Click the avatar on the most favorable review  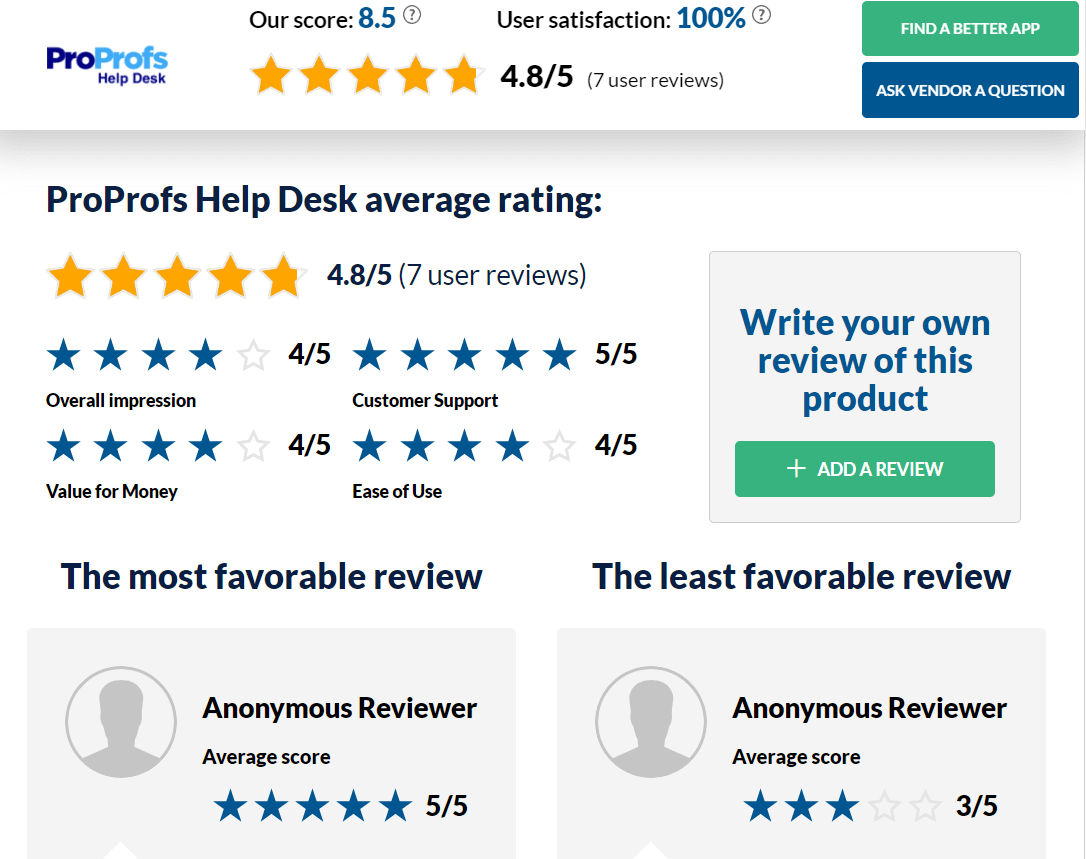(x=121, y=722)
